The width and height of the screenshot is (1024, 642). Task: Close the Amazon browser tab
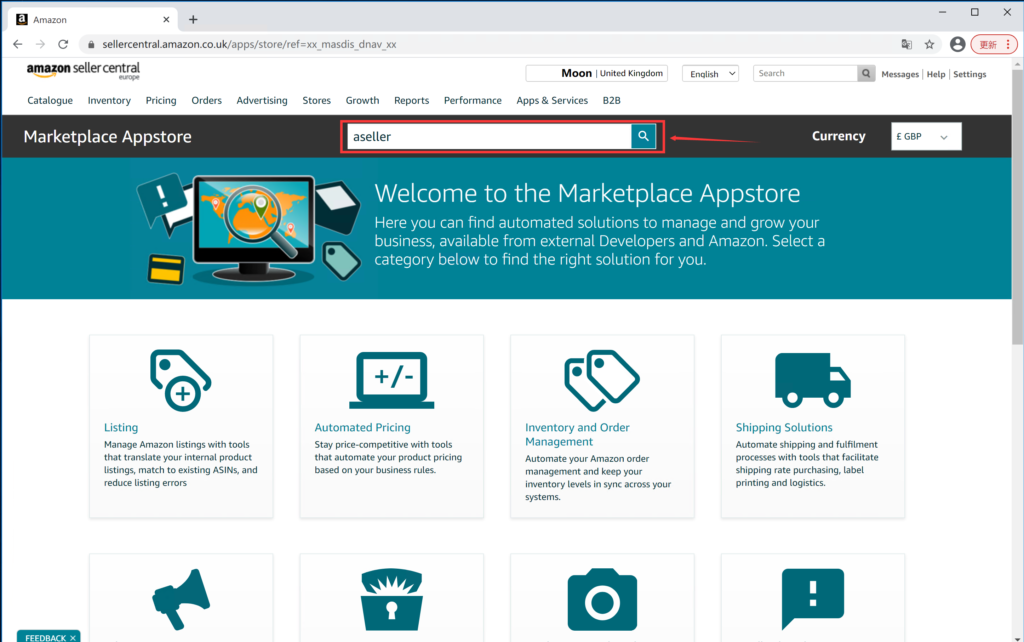(x=166, y=20)
